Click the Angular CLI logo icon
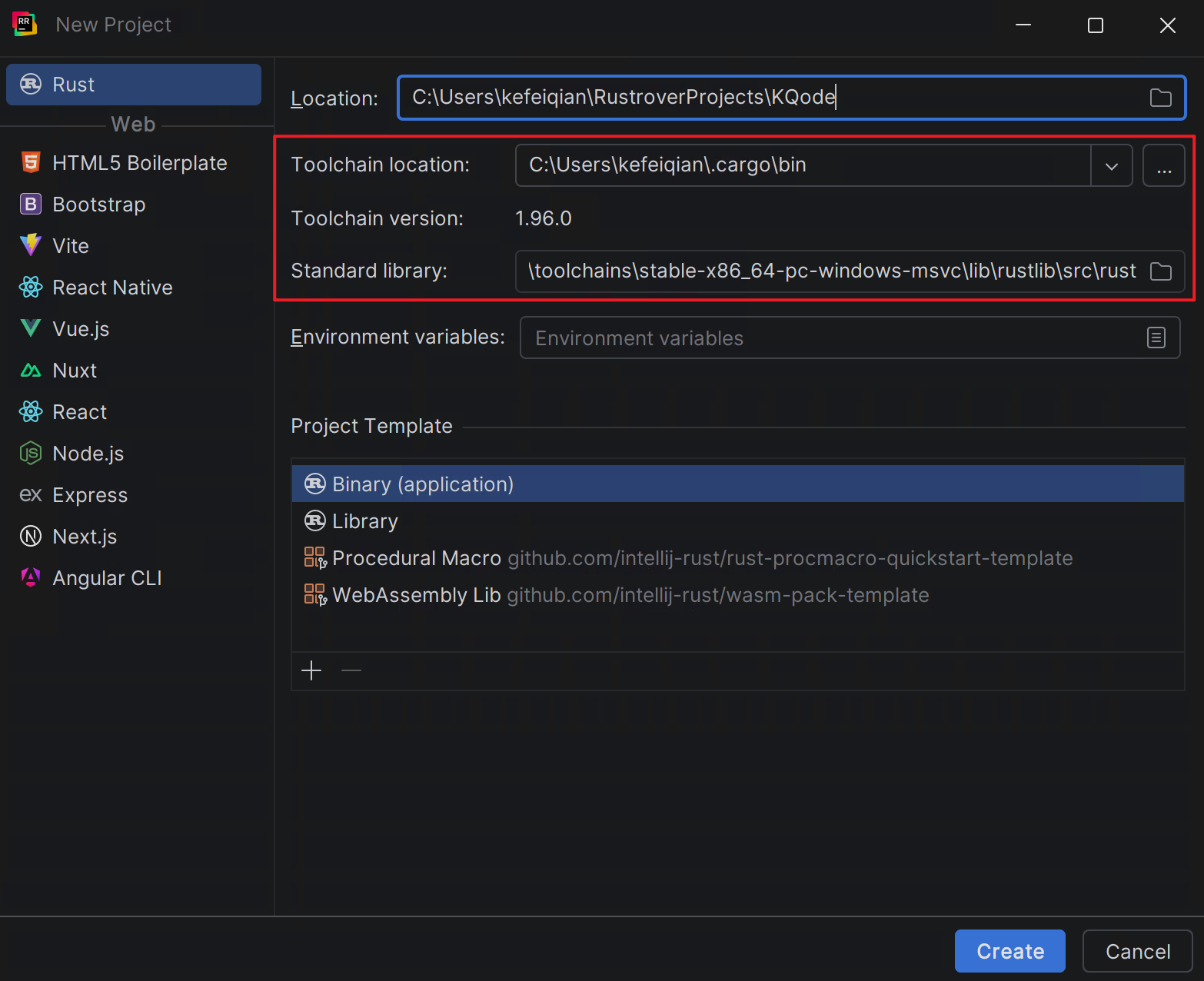This screenshot has height=981, width=1204. click(31, 577)
